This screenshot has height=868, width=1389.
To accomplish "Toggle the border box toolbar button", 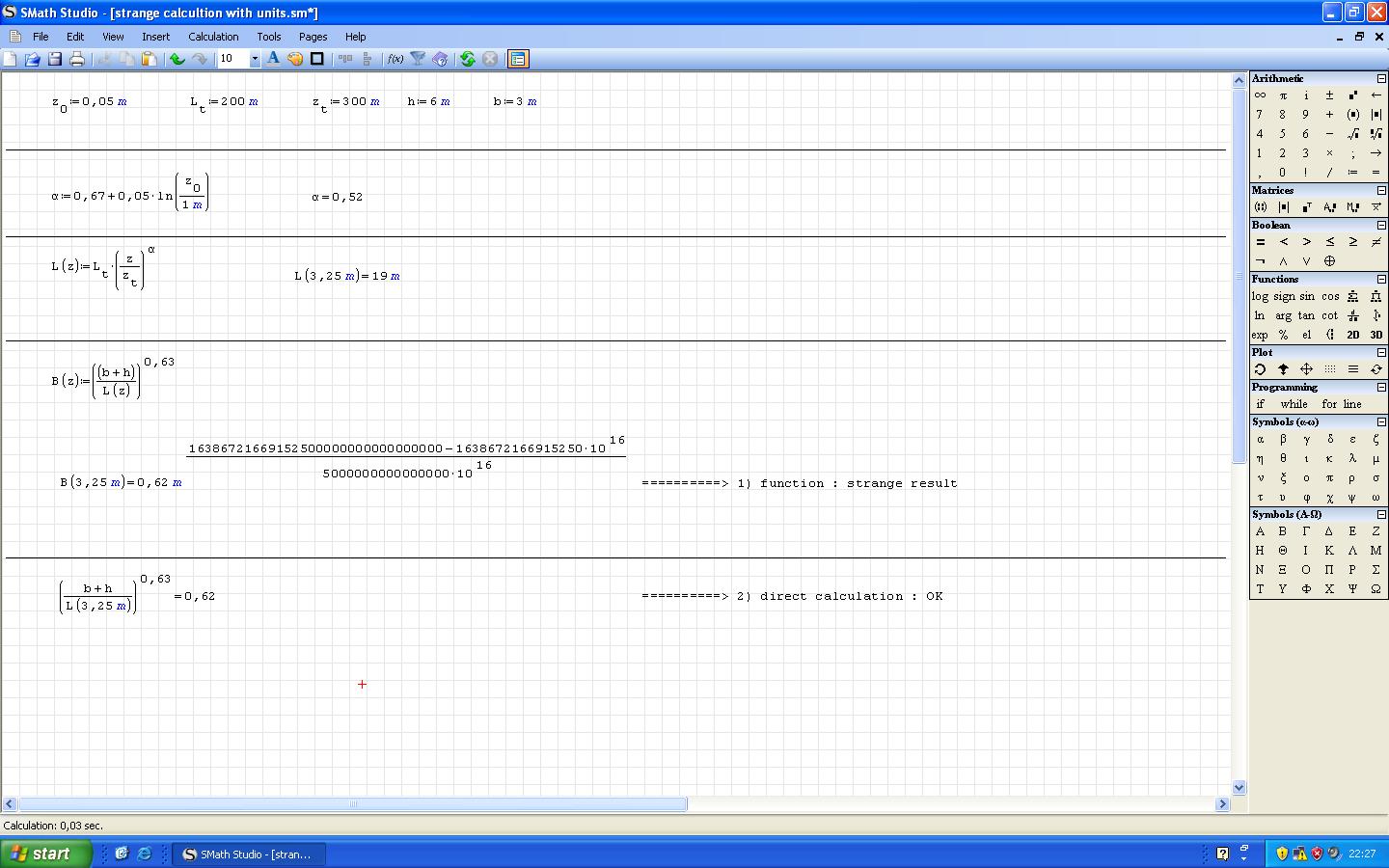I will pos(316,59).
